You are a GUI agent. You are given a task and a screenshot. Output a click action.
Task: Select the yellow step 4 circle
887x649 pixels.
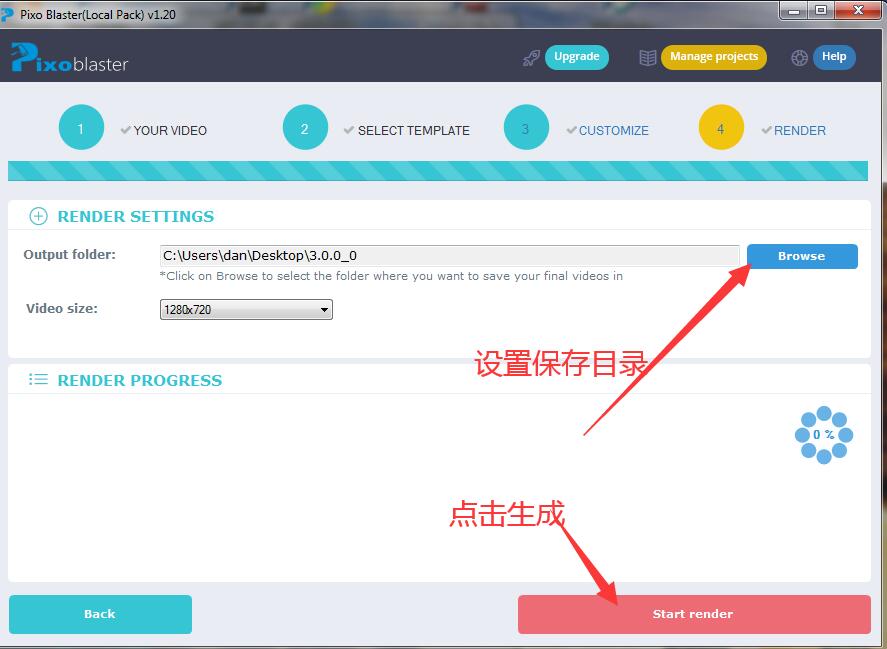pyautogui.click(x=721, y=127)
